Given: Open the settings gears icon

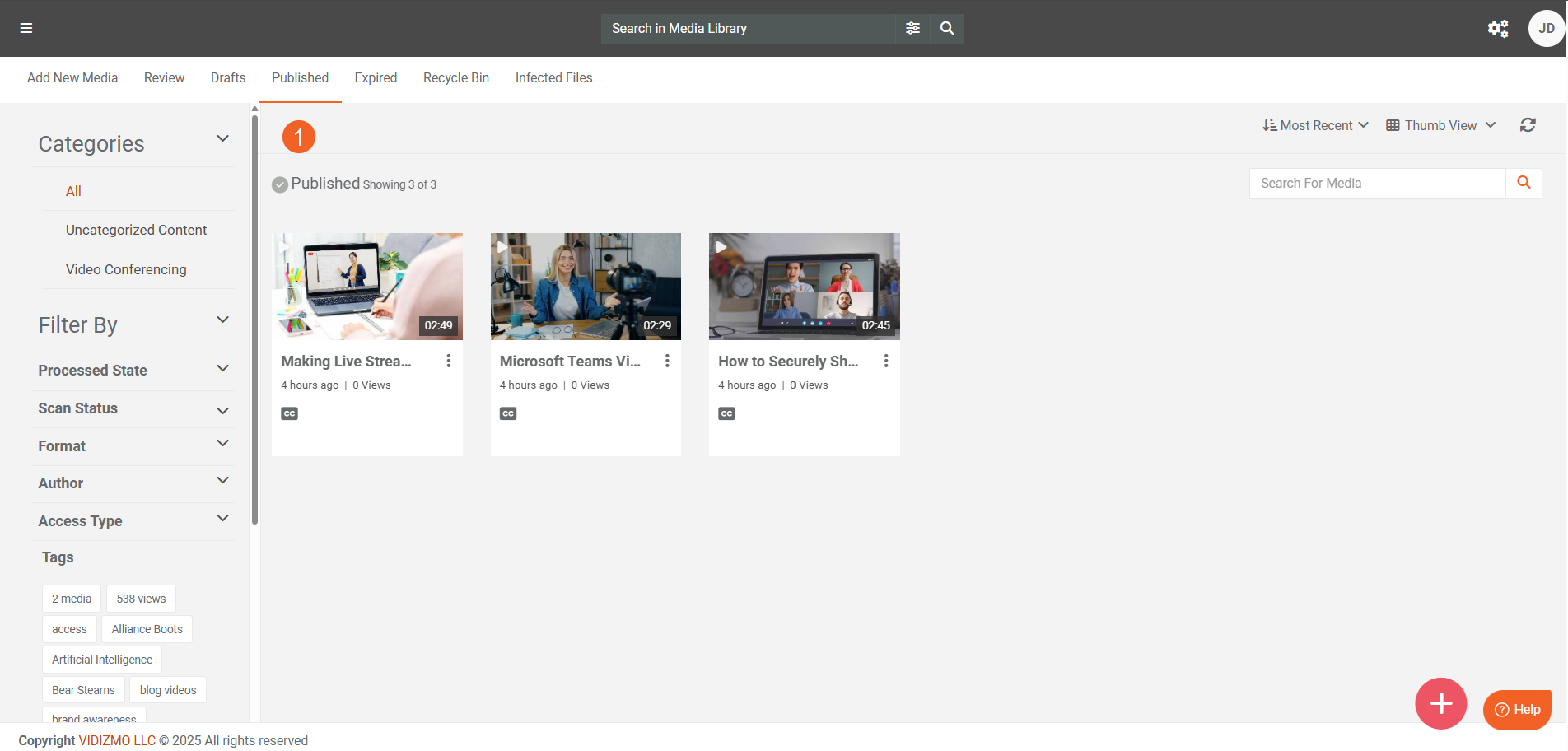Looking at the screenshot, I should tap(1497, 29).
